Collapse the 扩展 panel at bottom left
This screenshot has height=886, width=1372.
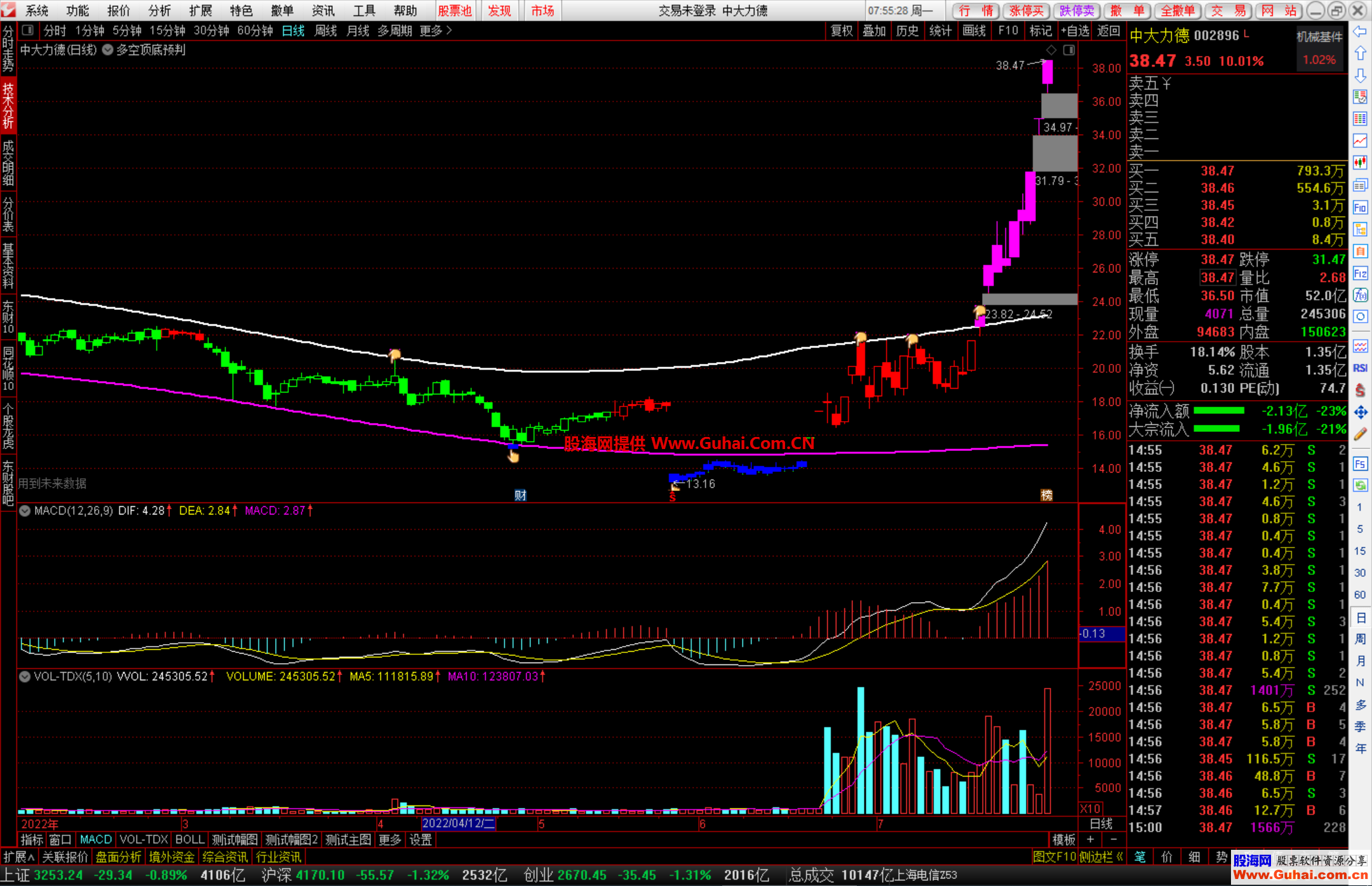click(19, 857)
